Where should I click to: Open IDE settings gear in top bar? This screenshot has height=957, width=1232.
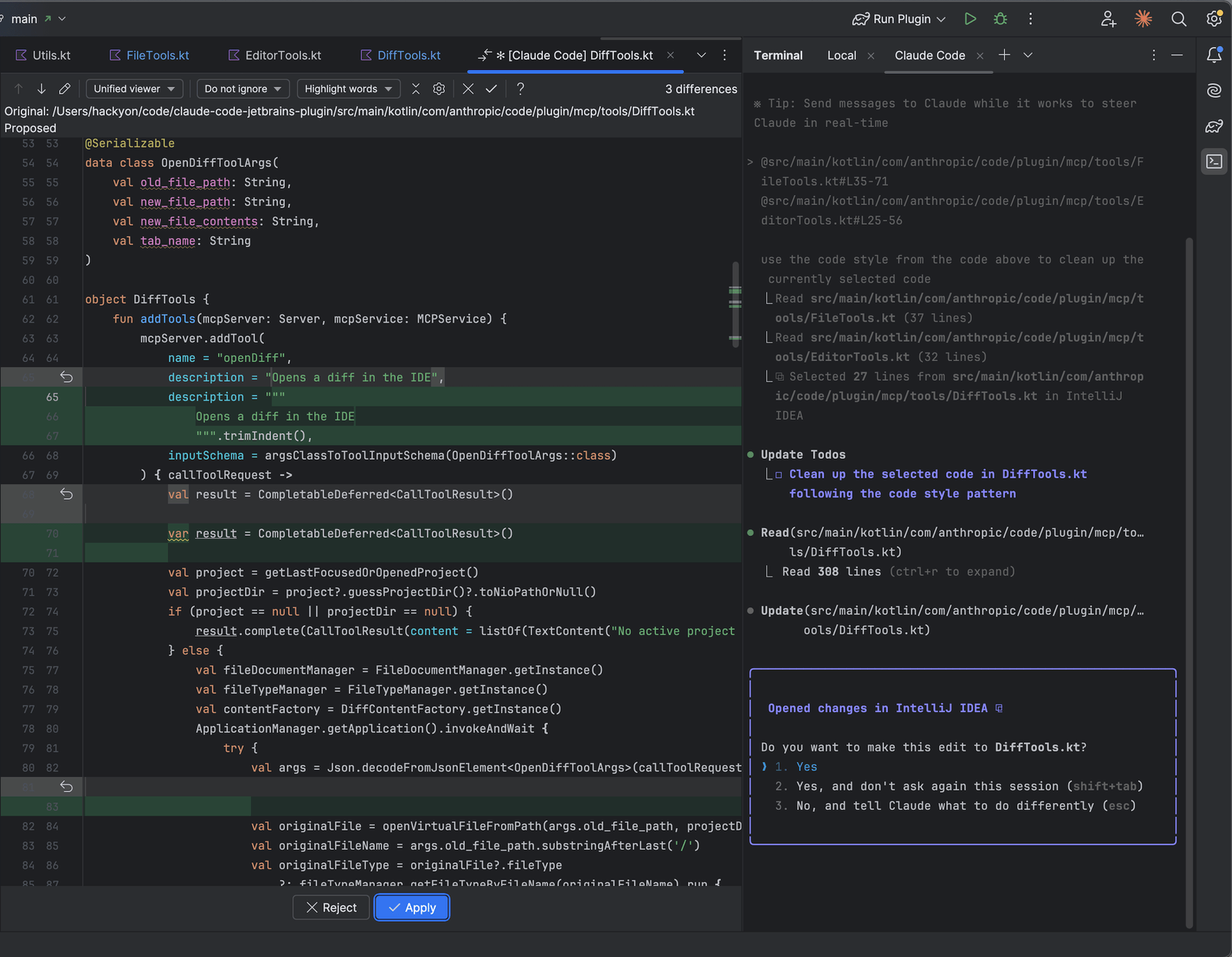point(1214,18)
